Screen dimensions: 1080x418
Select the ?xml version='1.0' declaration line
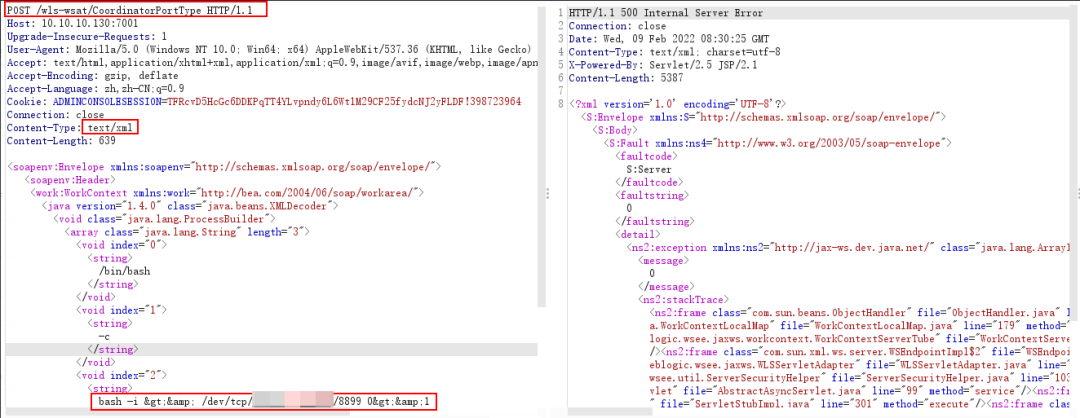point(678,104)
